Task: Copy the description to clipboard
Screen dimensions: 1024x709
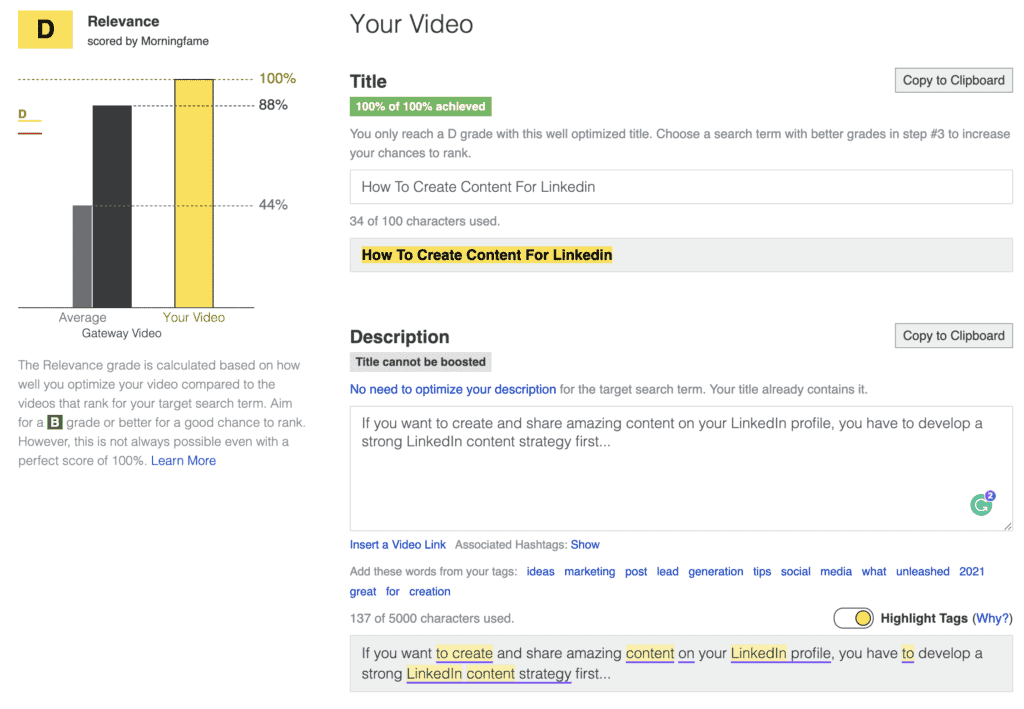Action: [953, 336]
